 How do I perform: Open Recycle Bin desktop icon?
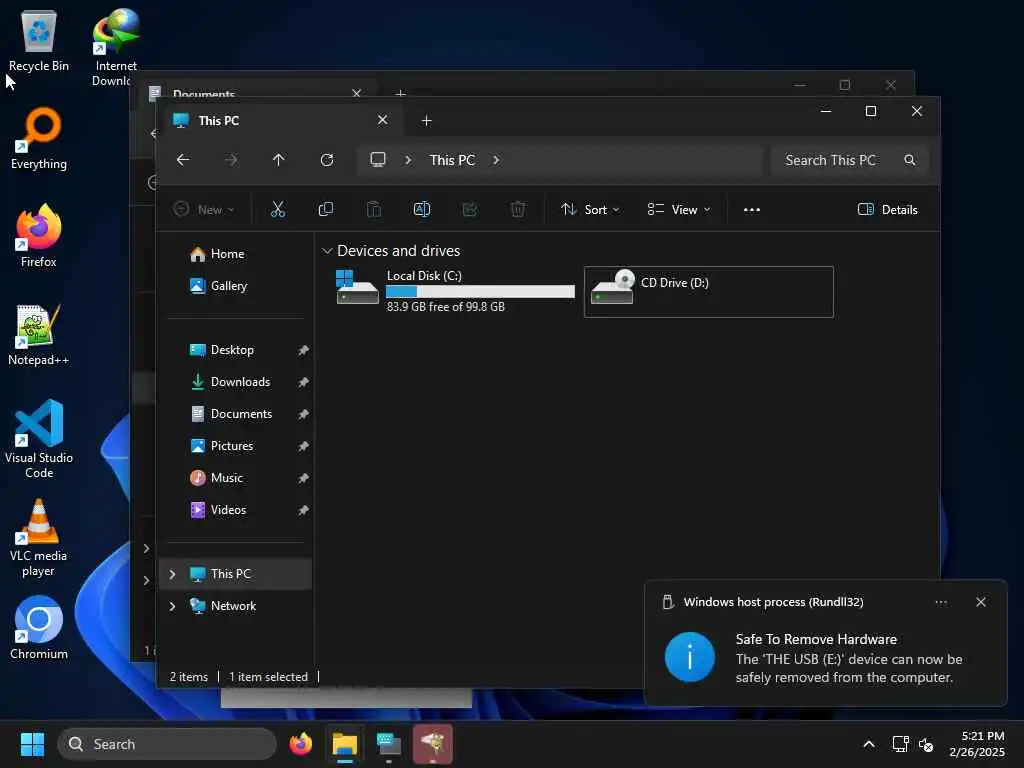[39, 41]
